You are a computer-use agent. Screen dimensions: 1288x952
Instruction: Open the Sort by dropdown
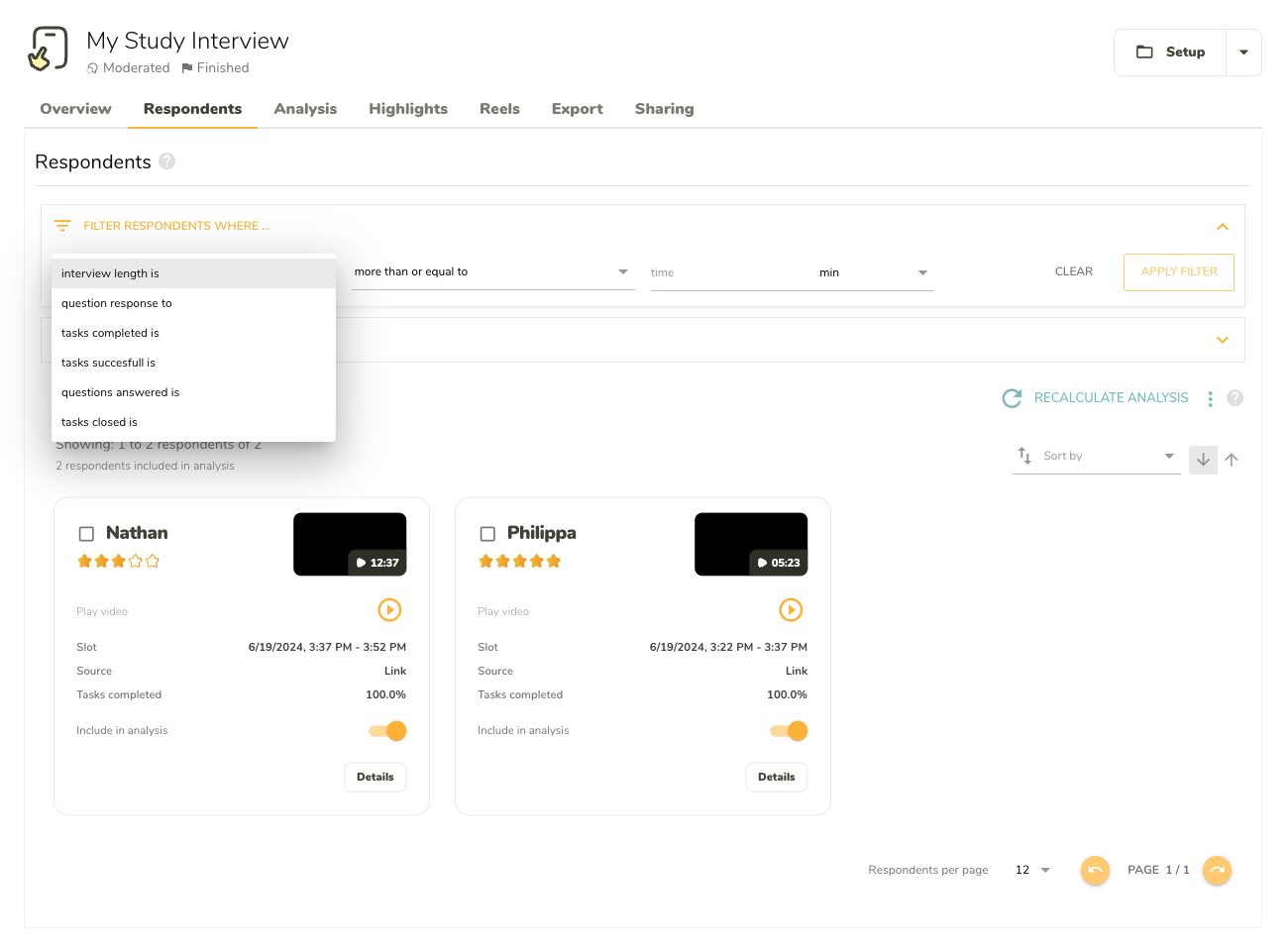coord(1097,457)
